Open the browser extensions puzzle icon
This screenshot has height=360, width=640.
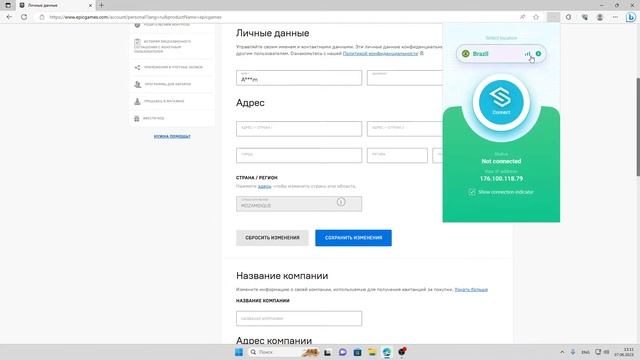pos(569,17)
